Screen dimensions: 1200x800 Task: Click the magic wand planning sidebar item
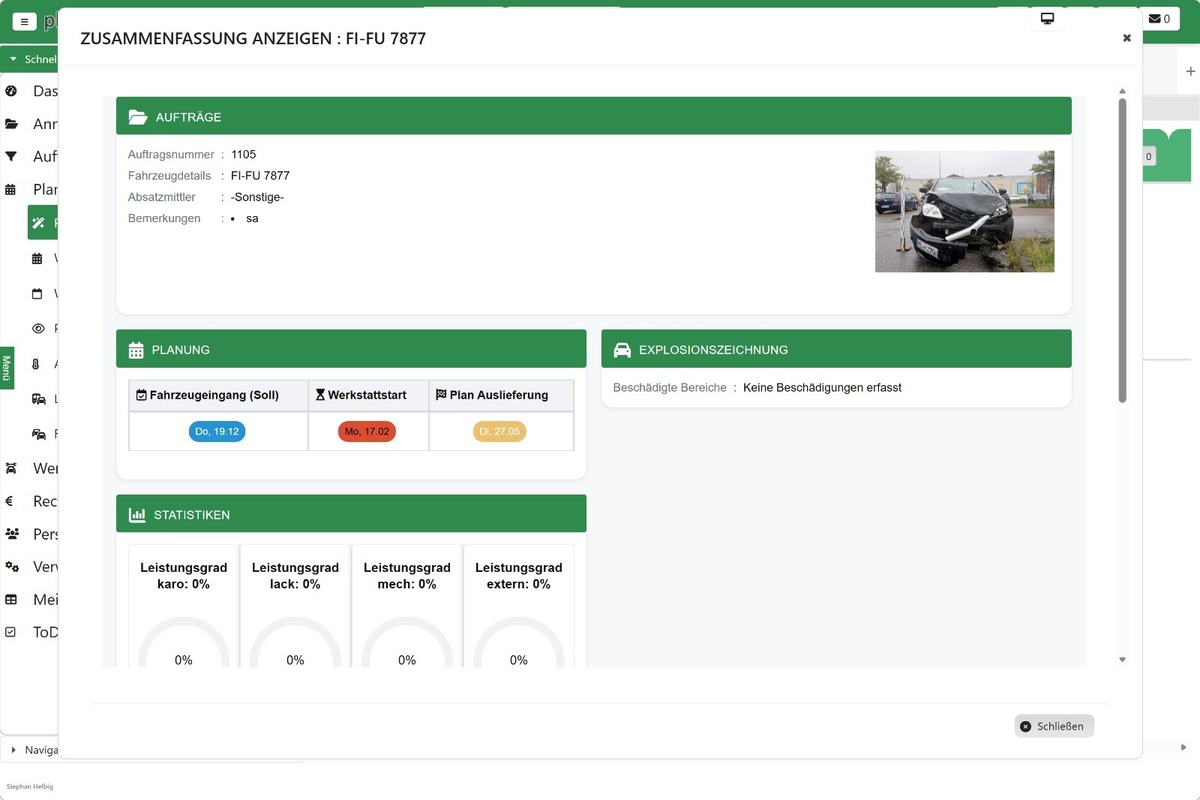[41, 223]
